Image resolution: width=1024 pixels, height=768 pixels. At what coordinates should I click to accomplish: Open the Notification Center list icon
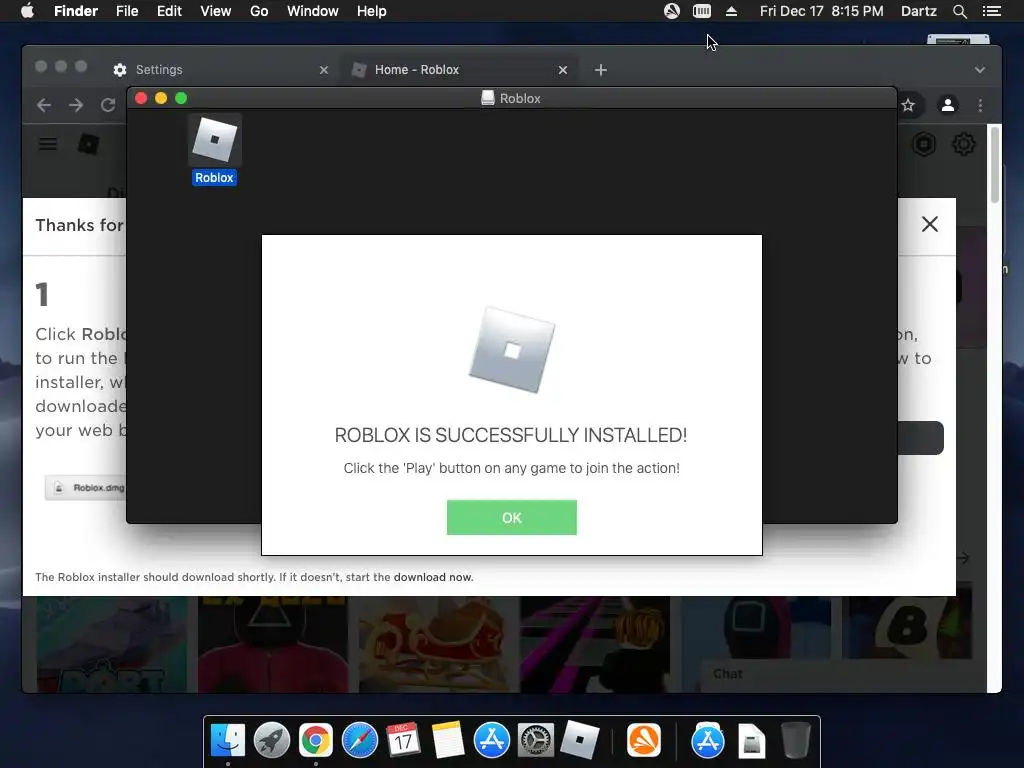pos(991,11)
